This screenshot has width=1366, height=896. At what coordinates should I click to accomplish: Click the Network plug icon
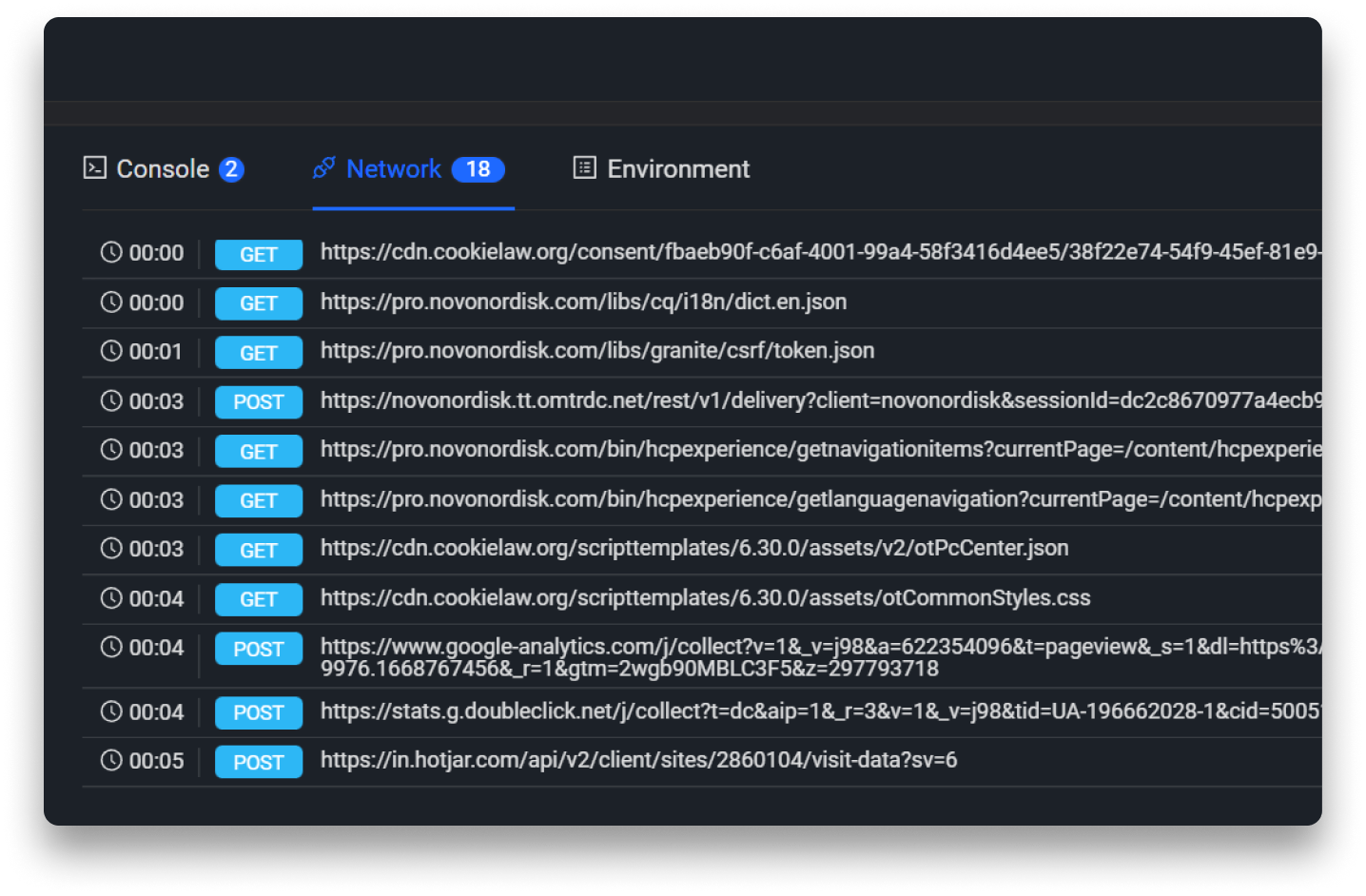click(x=324, y=168)
